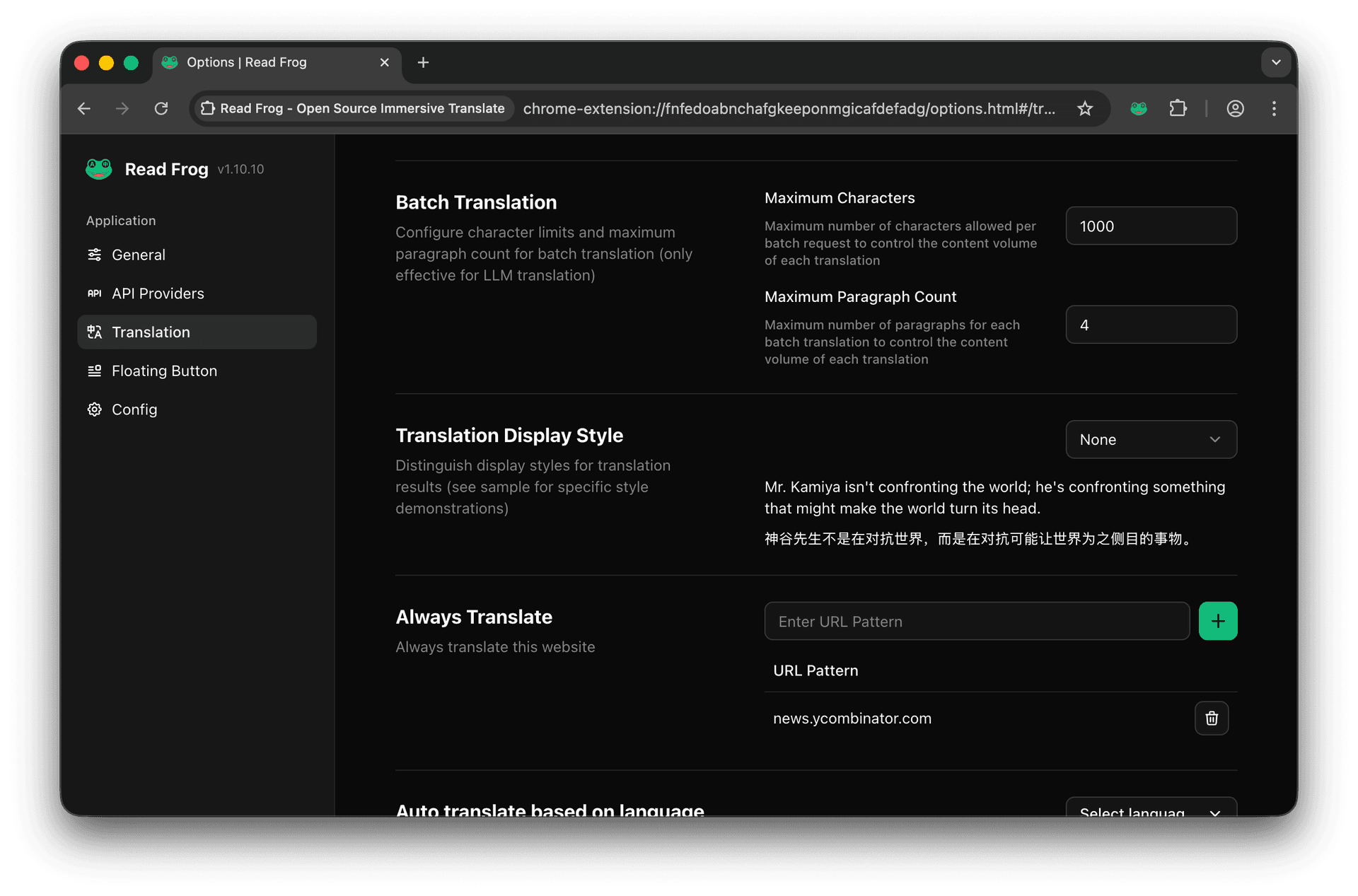1358x896 pixels.
Task: Select the Translation sidebar icon
Action: [x=95, y=332]
